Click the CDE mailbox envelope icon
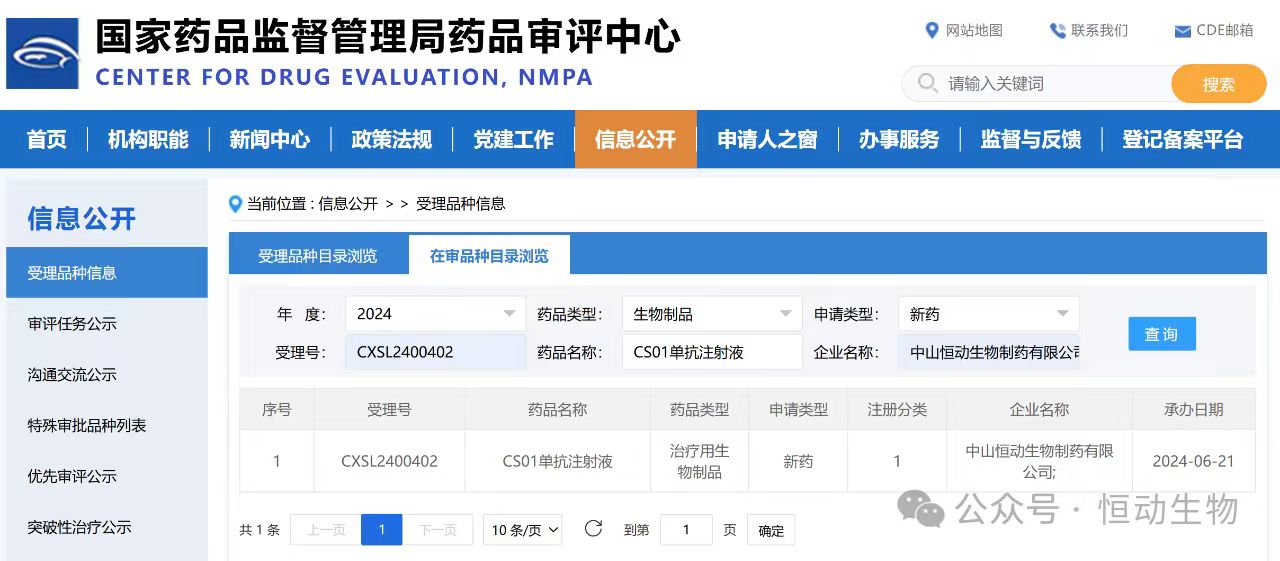The height and width of the screenshot is (561, 1280). [1182, 32]
